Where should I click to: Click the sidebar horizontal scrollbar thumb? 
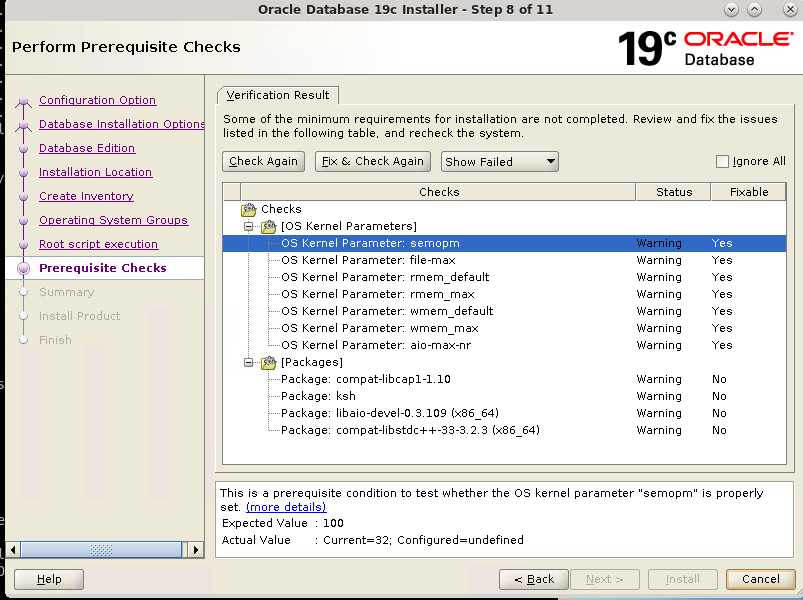coord(101,550)
